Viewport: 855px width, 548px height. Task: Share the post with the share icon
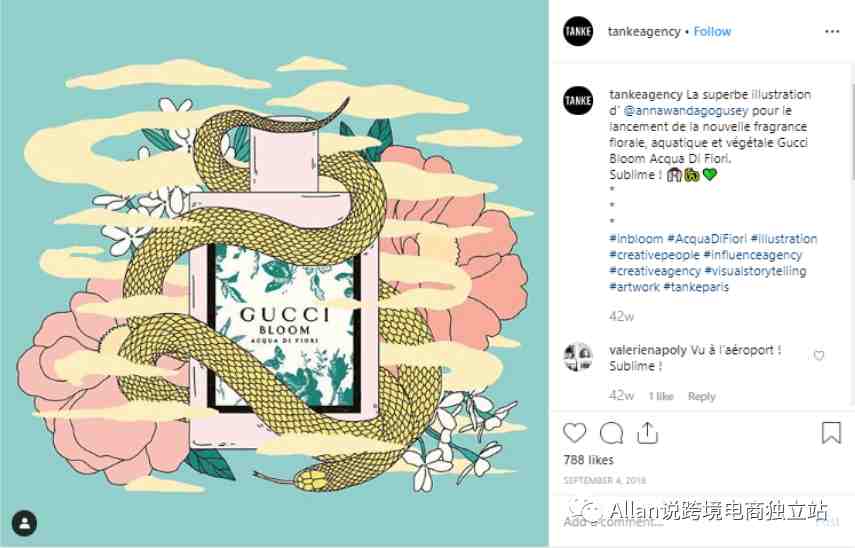647,433
